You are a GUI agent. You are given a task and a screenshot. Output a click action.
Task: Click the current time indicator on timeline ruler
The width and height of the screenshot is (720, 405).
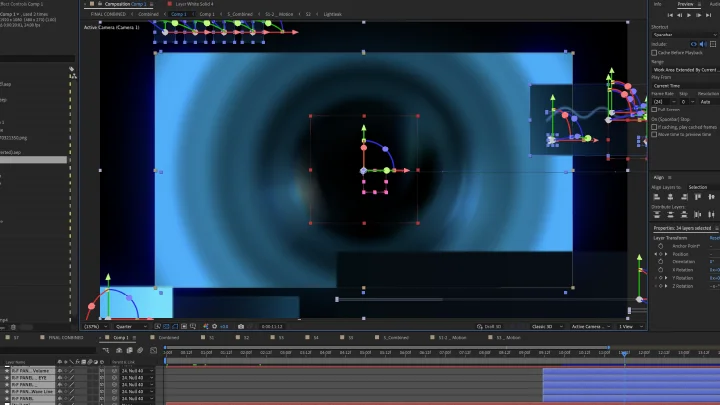tap(624, 353)
